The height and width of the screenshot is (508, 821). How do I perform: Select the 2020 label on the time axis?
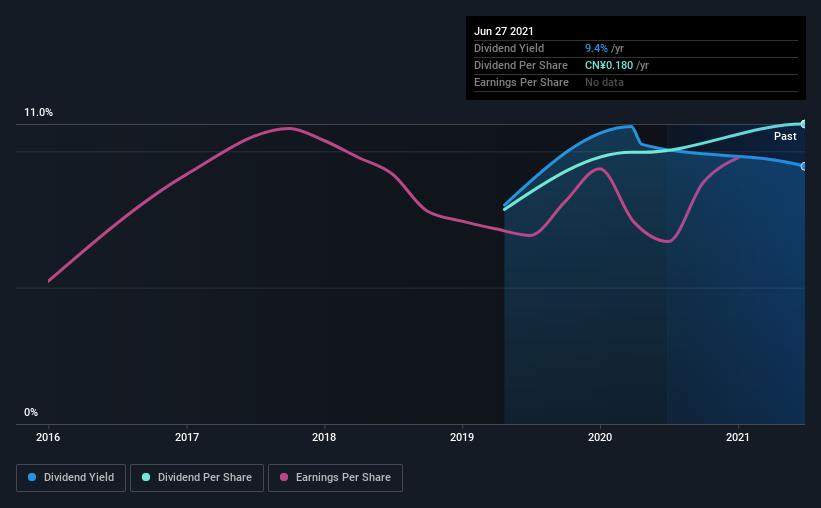tap(600, 437)
